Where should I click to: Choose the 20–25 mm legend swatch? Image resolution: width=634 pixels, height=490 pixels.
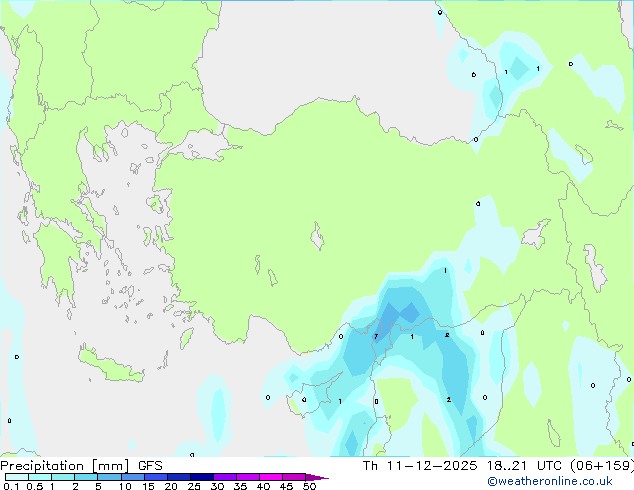(x=178, y=477)
